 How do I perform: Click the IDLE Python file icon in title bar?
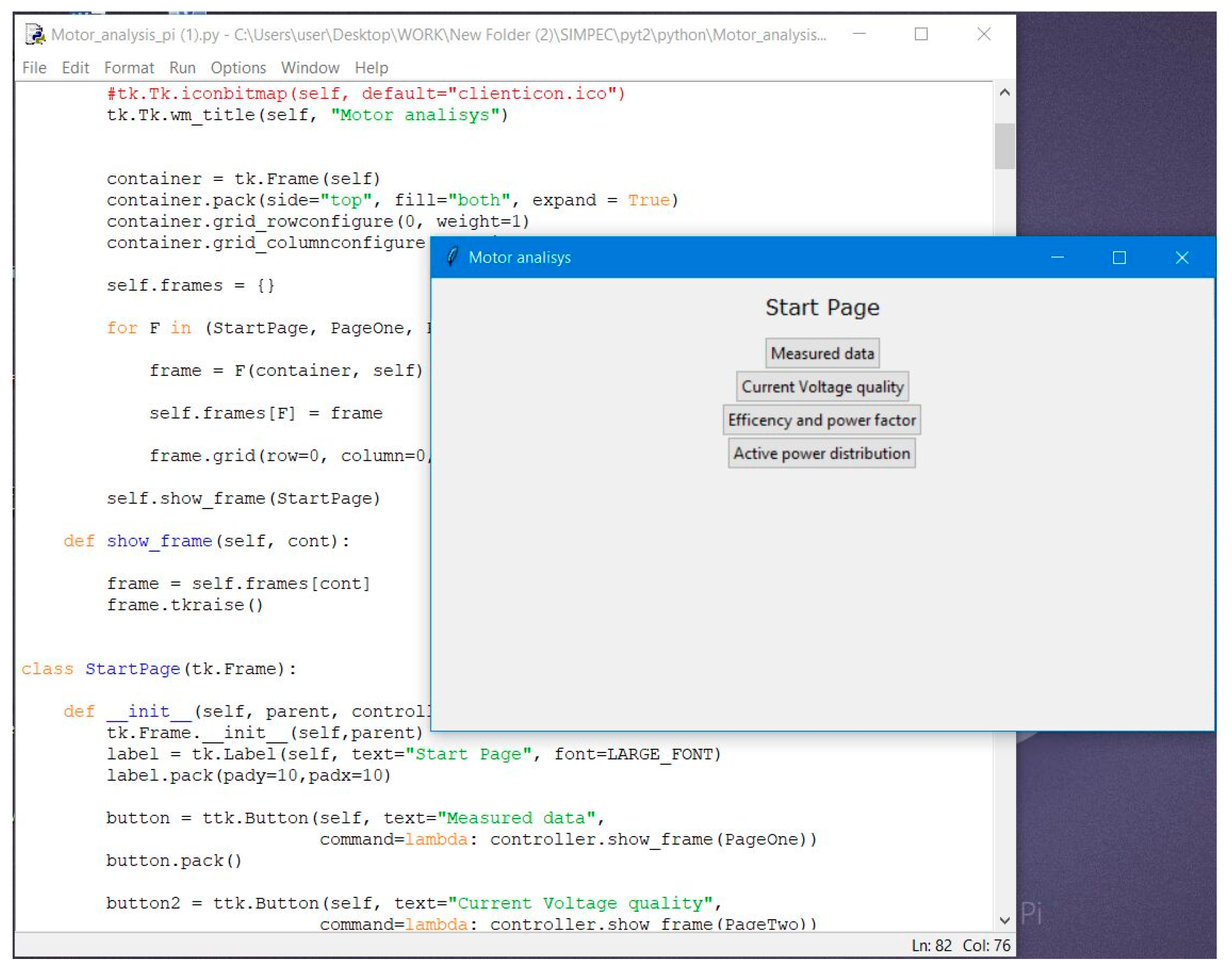(35, 35)
